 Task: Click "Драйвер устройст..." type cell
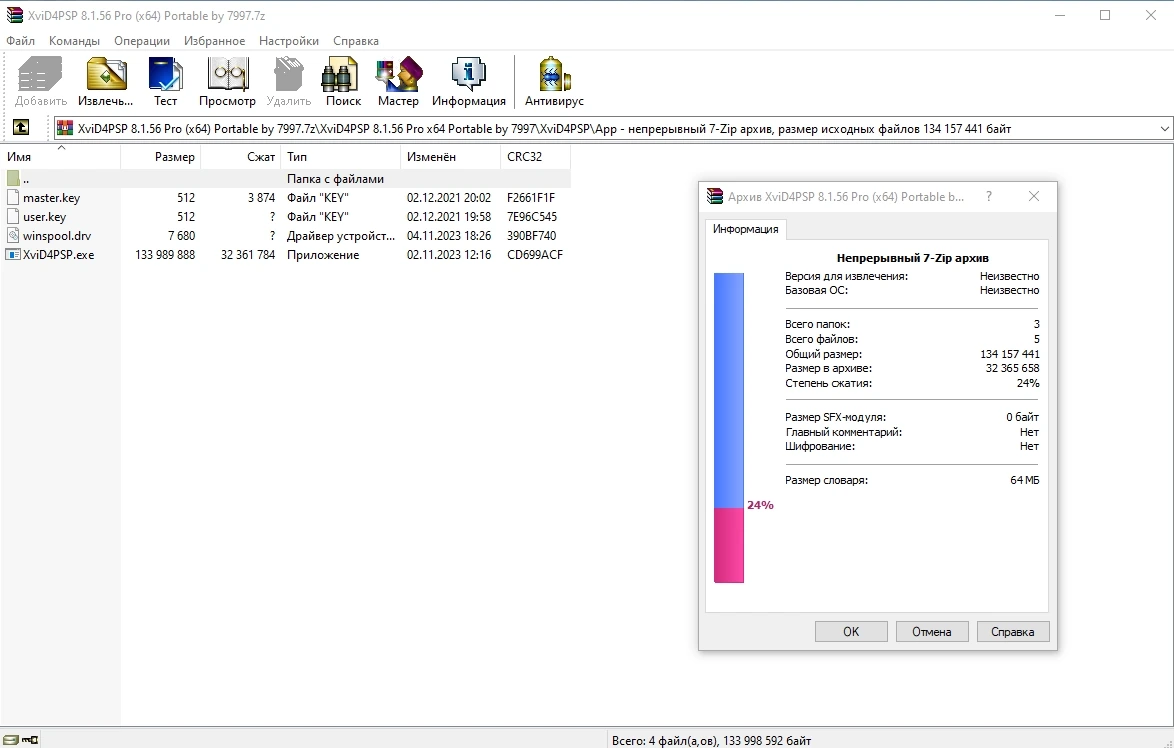point(341,235)
